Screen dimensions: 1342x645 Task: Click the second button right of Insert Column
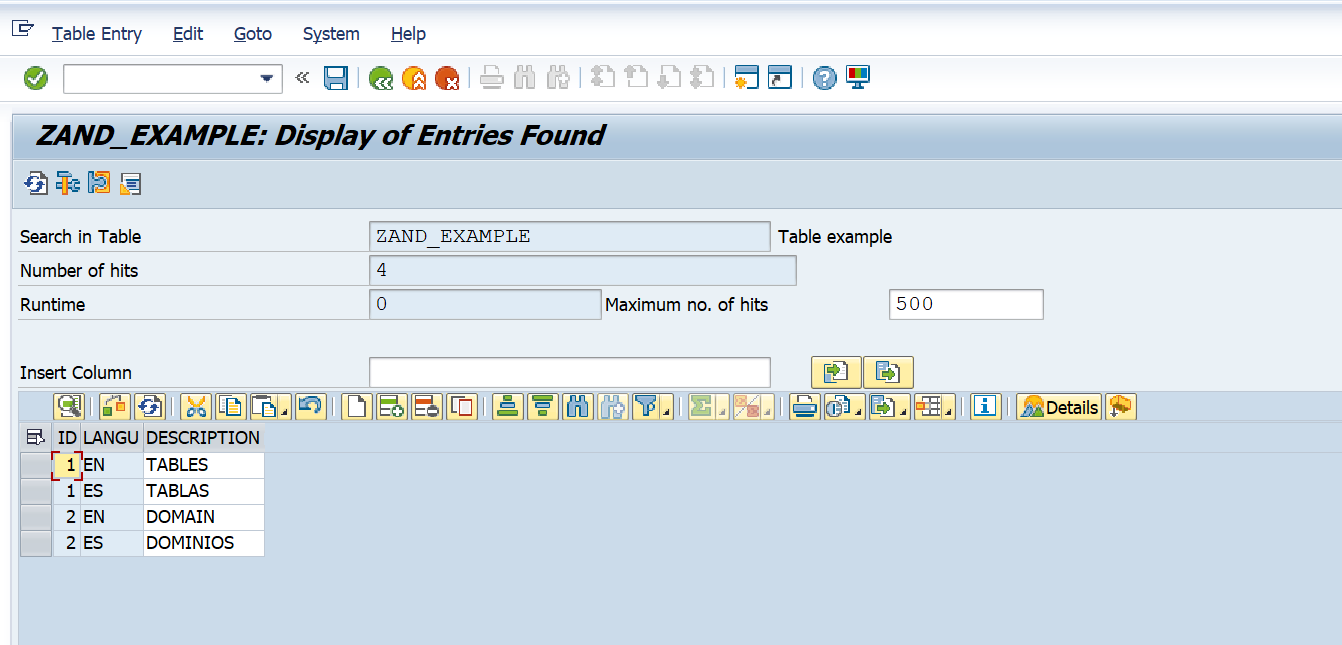pos(888,372)
